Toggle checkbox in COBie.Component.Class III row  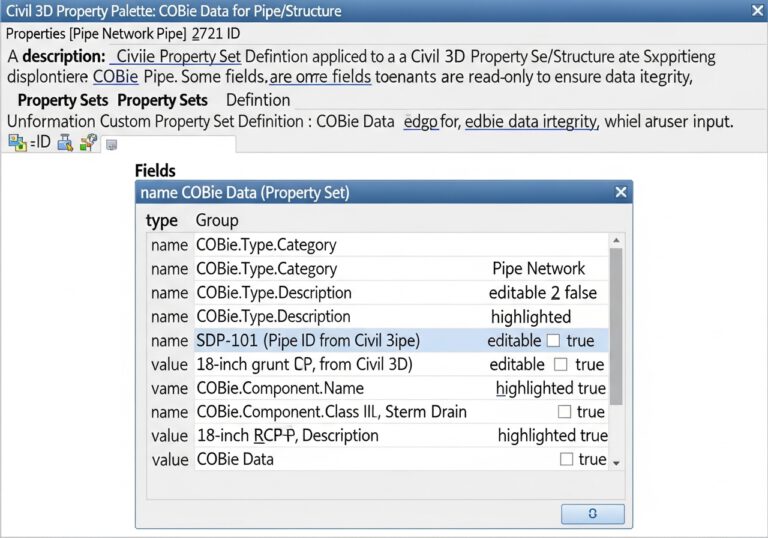coord(564,412)
